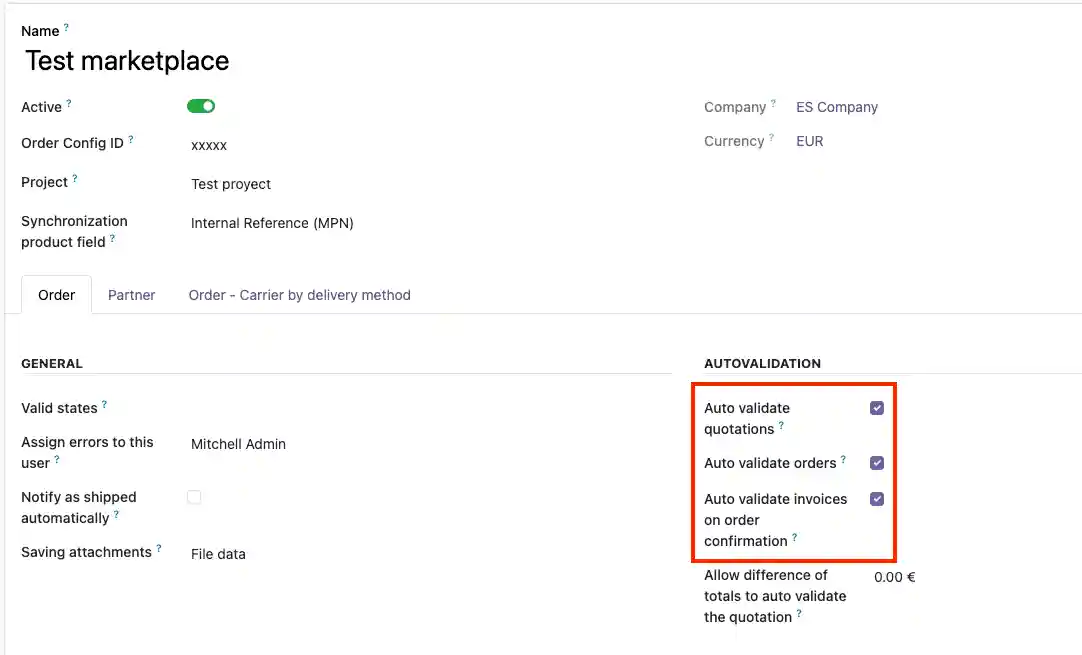Image resolution: width=1082 pixels, height=655 pixels.
Task: Click the help icon next to Name
Action: (x=66, y=27)
